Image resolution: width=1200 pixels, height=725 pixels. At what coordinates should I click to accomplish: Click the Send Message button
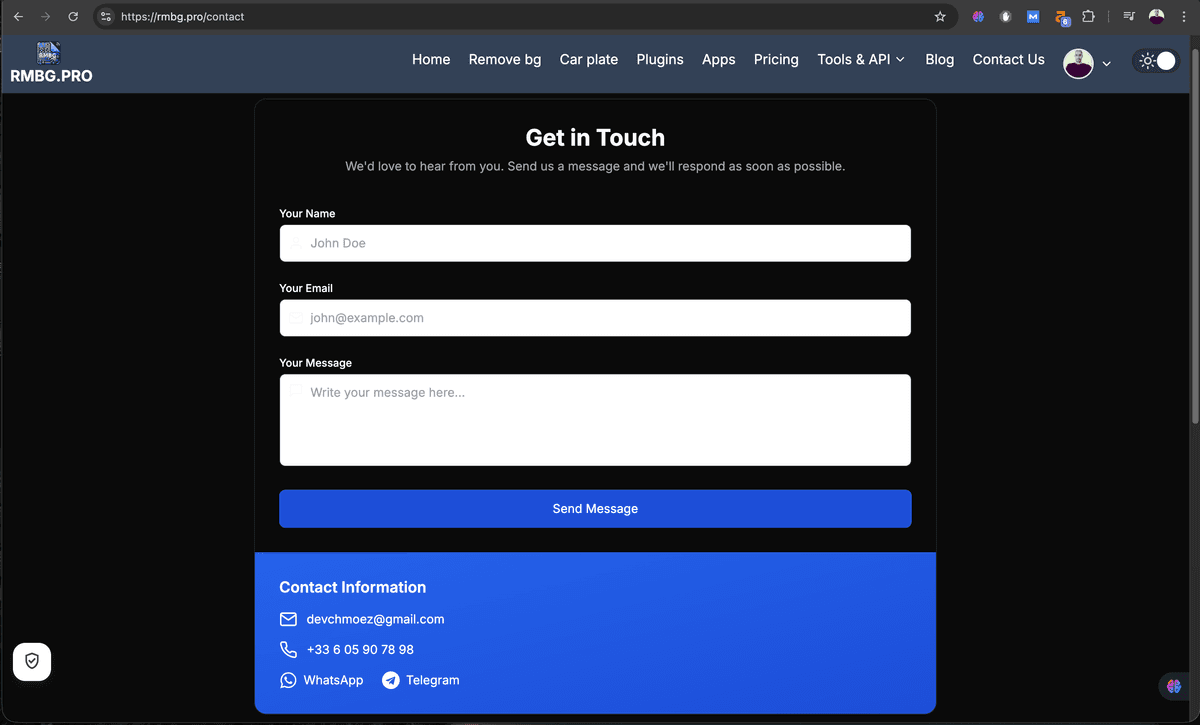click(x=595, y=508)
